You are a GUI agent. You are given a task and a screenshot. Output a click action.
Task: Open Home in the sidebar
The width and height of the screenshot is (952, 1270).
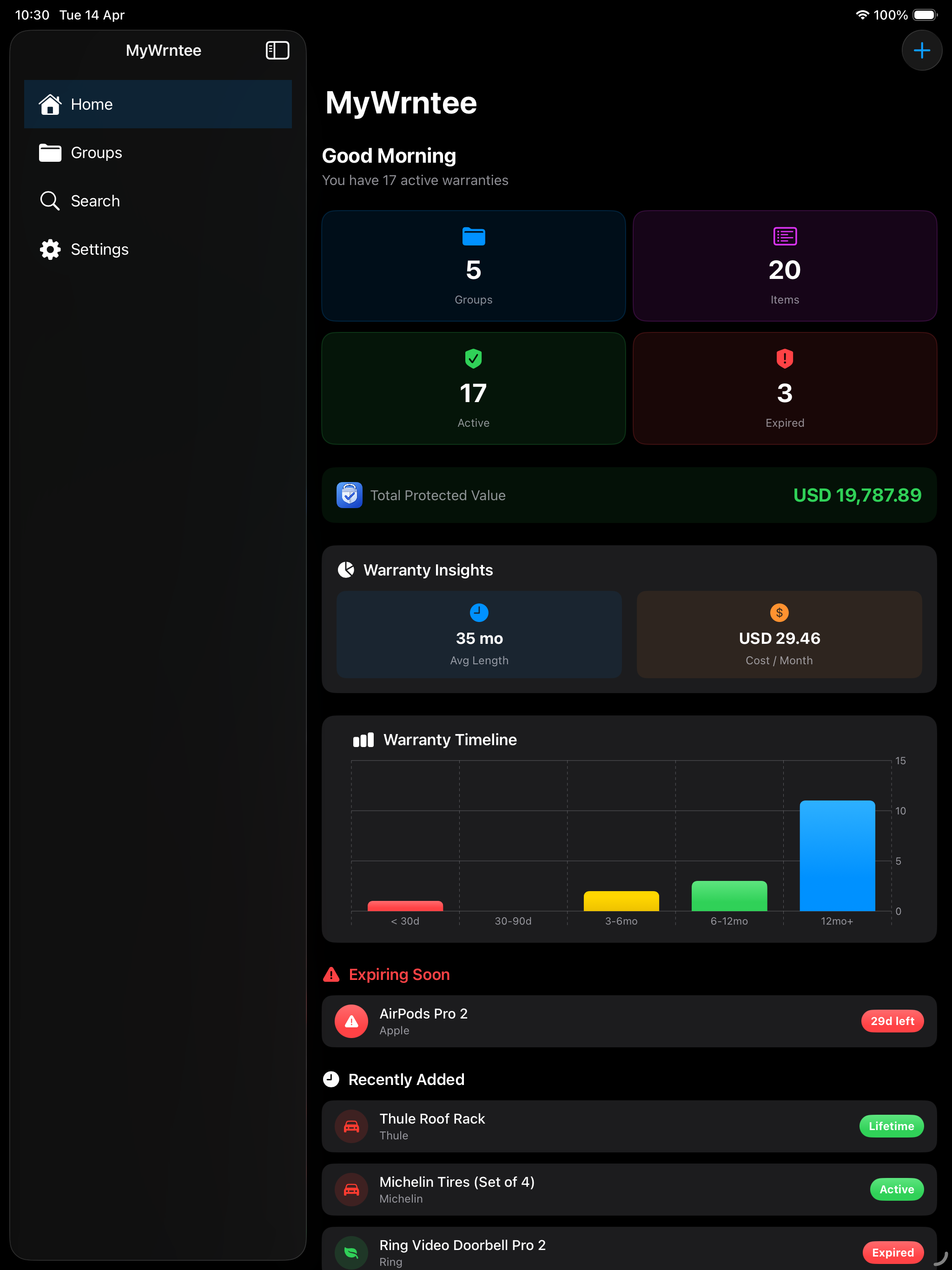click(158, 104)
